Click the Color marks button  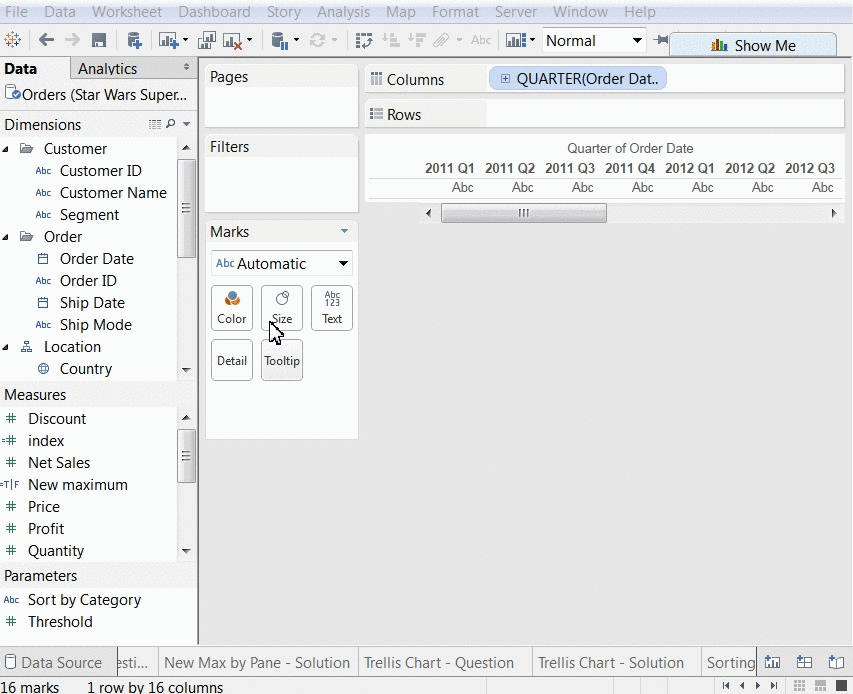pos(232,308)
